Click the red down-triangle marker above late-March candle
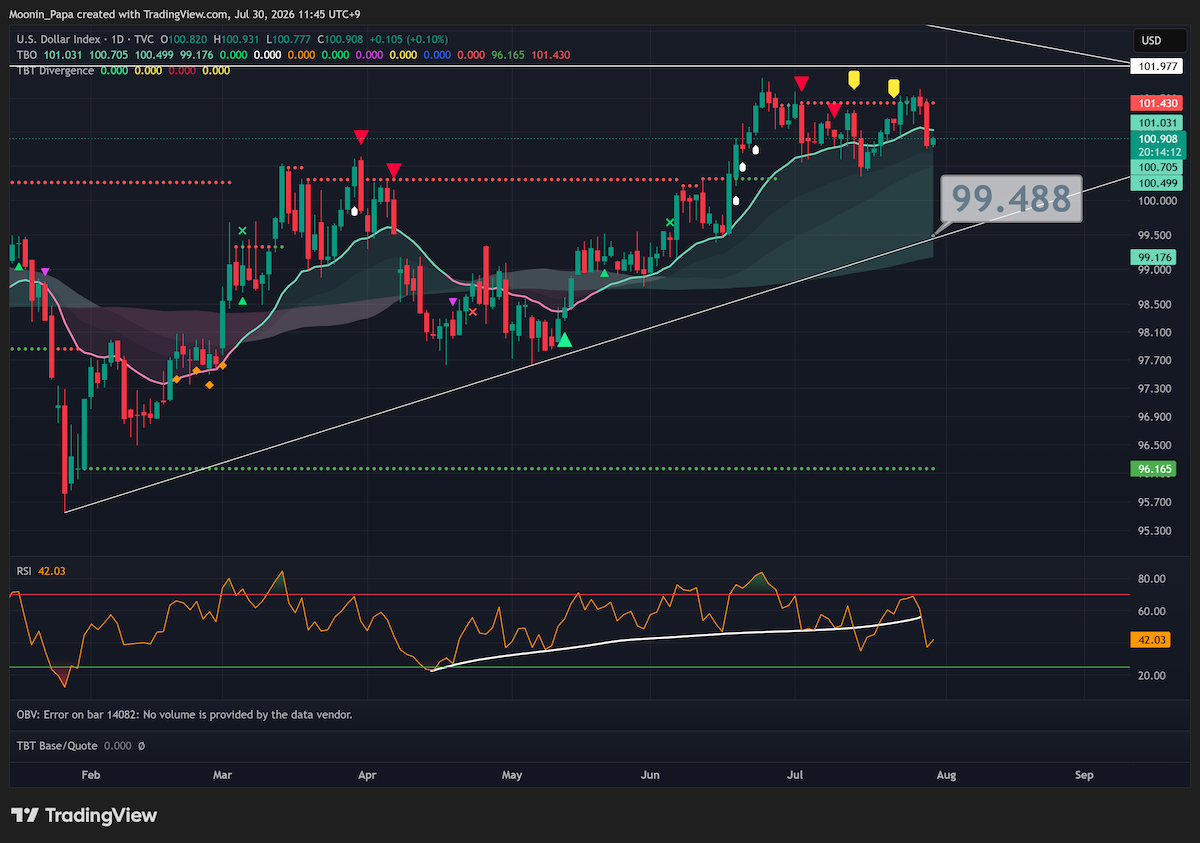Viewport: 1200px width, 843px height. (360, 136)
